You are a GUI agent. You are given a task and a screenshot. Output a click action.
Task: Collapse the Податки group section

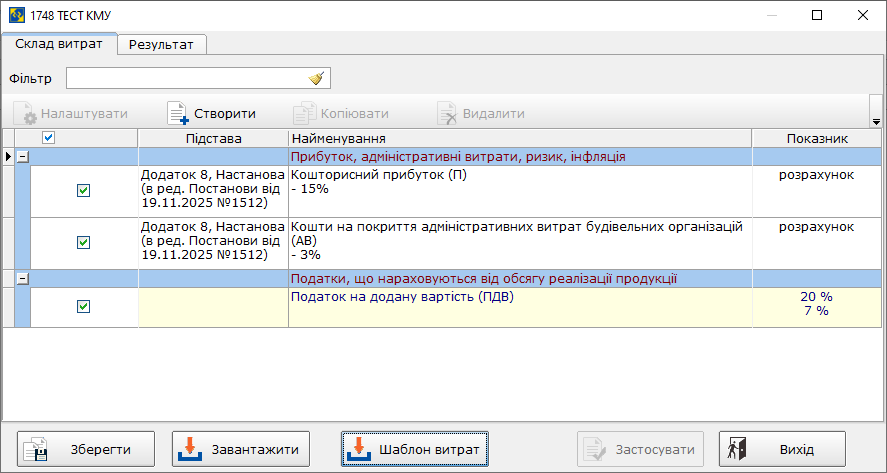tap(23, 278)
